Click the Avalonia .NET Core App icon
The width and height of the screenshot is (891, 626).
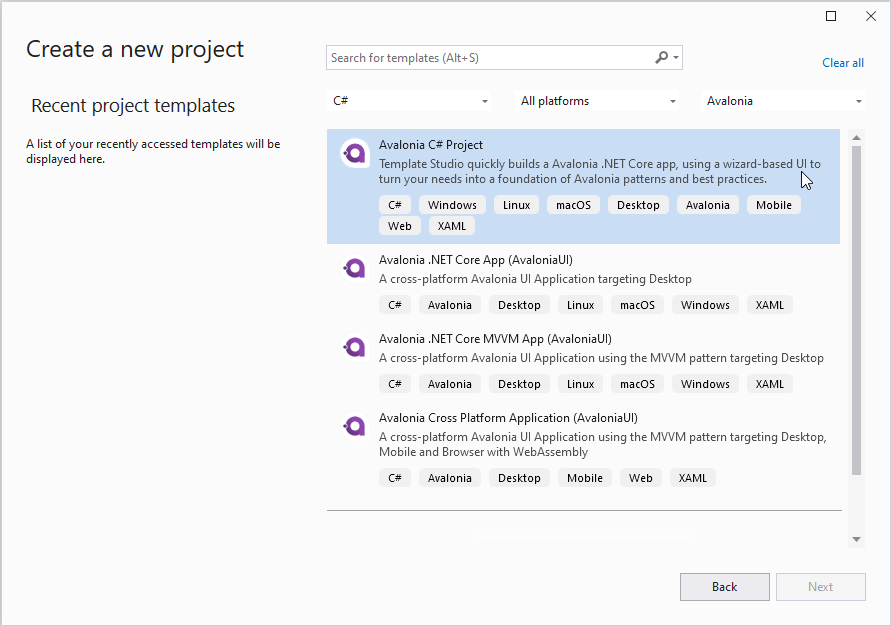coord(355,268)
